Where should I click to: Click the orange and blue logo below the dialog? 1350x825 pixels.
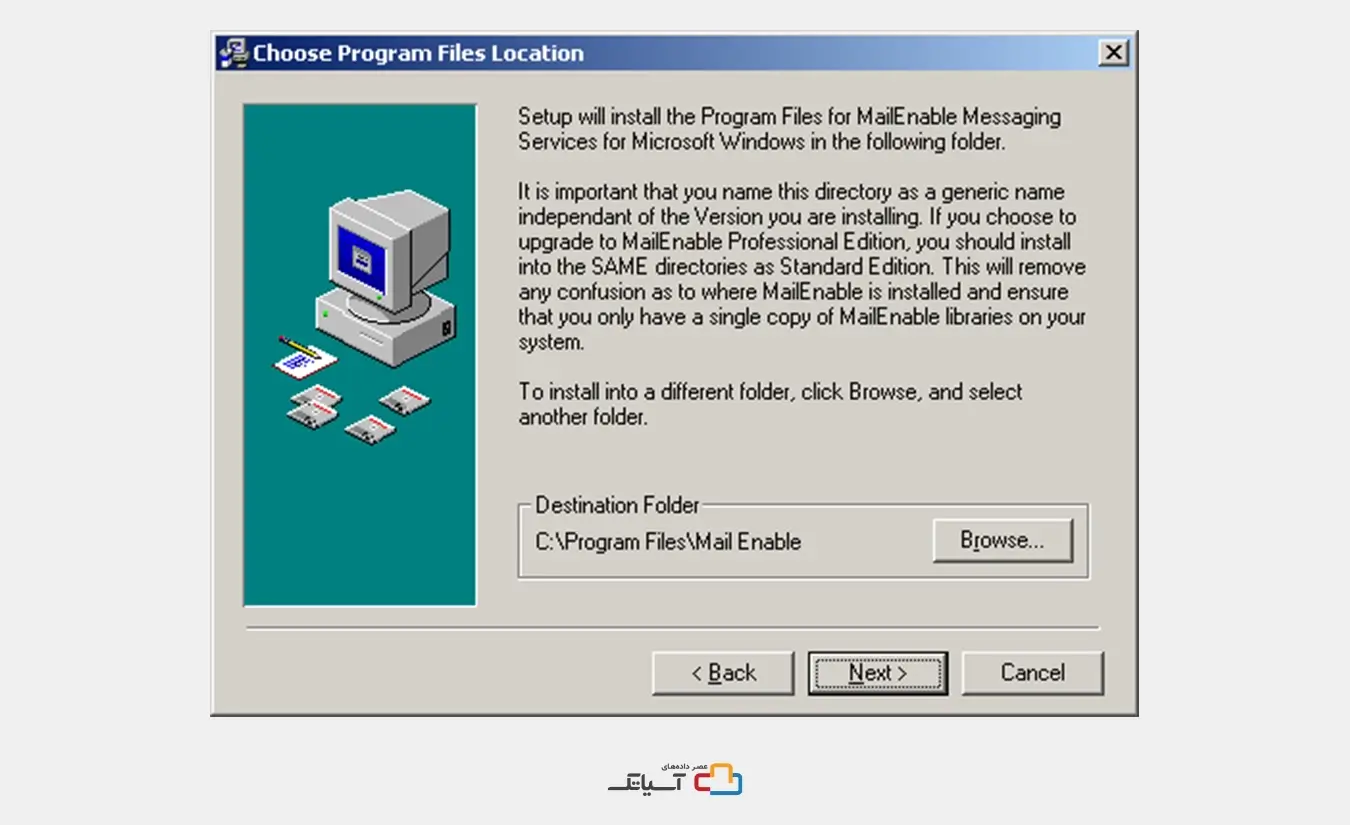point(718,779)
